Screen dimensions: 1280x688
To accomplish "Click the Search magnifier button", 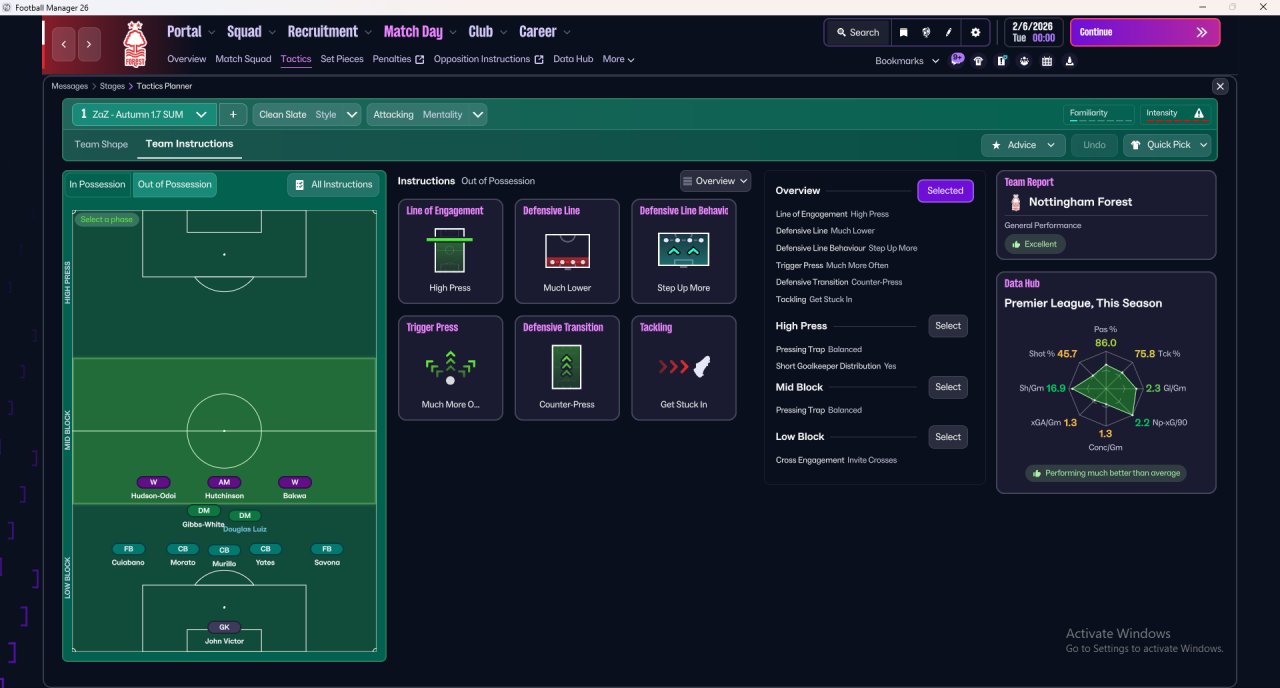I will click(x=857, y=32).
